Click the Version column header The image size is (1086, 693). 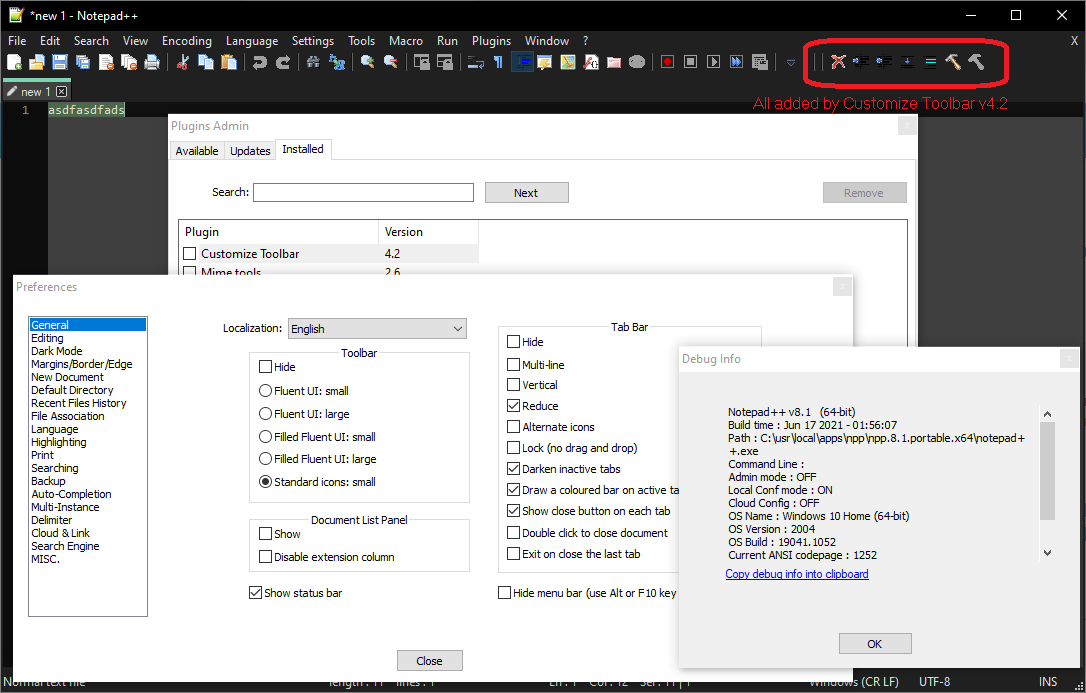tap(428, 232)
